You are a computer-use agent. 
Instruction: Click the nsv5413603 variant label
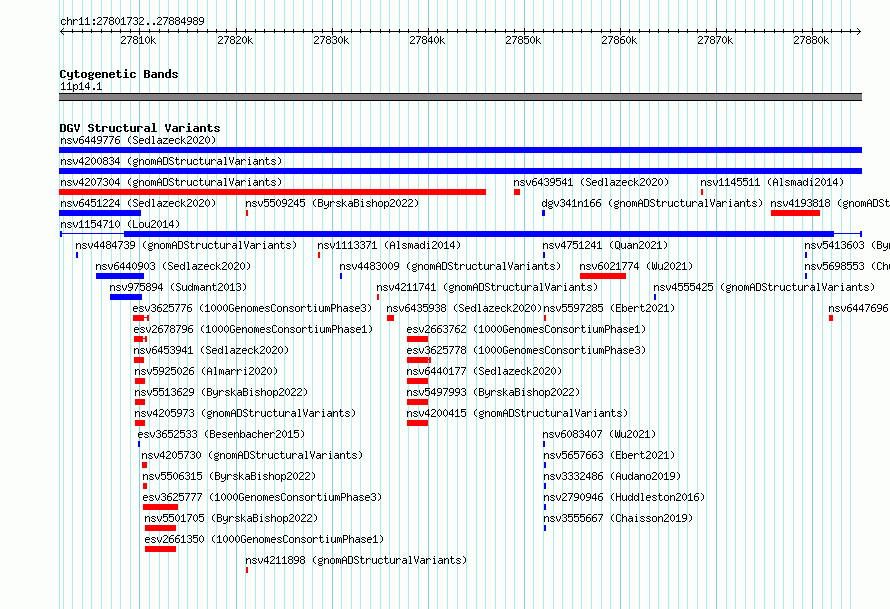847,245
